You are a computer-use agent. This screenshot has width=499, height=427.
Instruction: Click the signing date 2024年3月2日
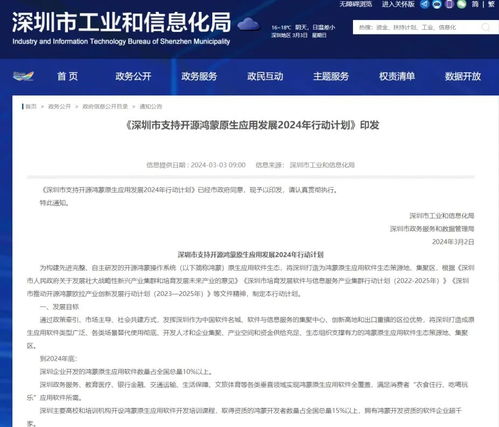point(453,242)
